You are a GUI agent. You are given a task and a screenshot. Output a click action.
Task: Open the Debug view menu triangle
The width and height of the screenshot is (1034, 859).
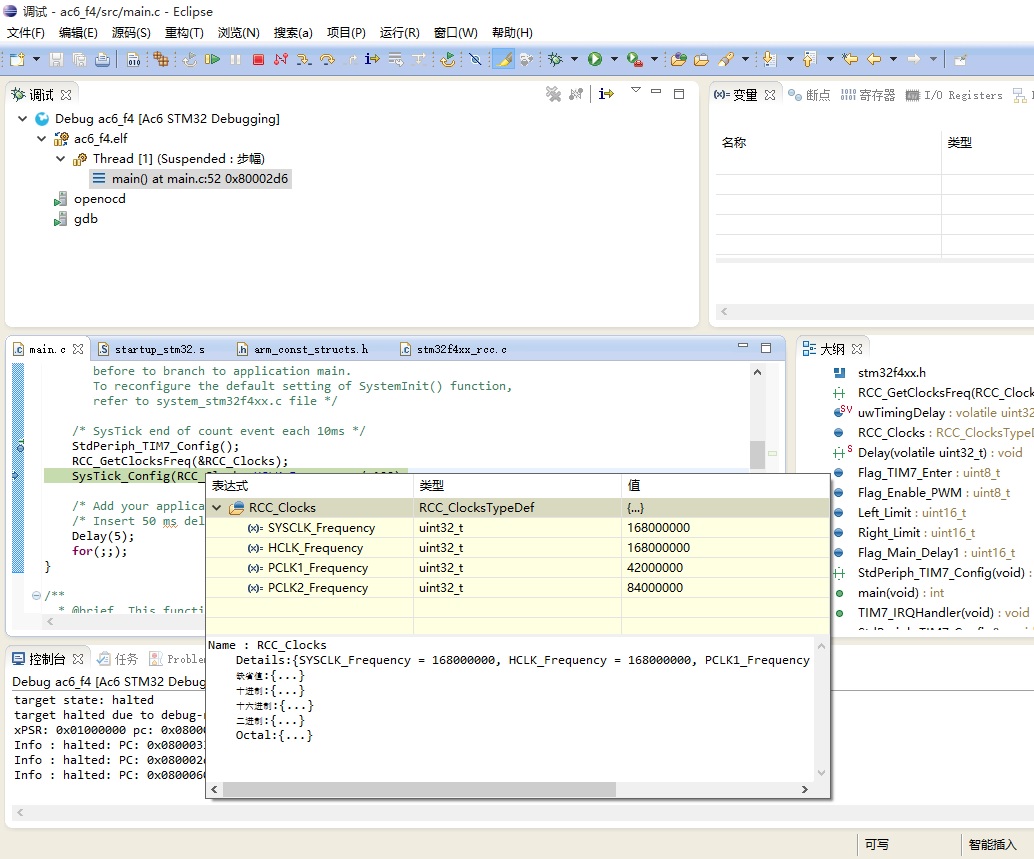[636, 90]
